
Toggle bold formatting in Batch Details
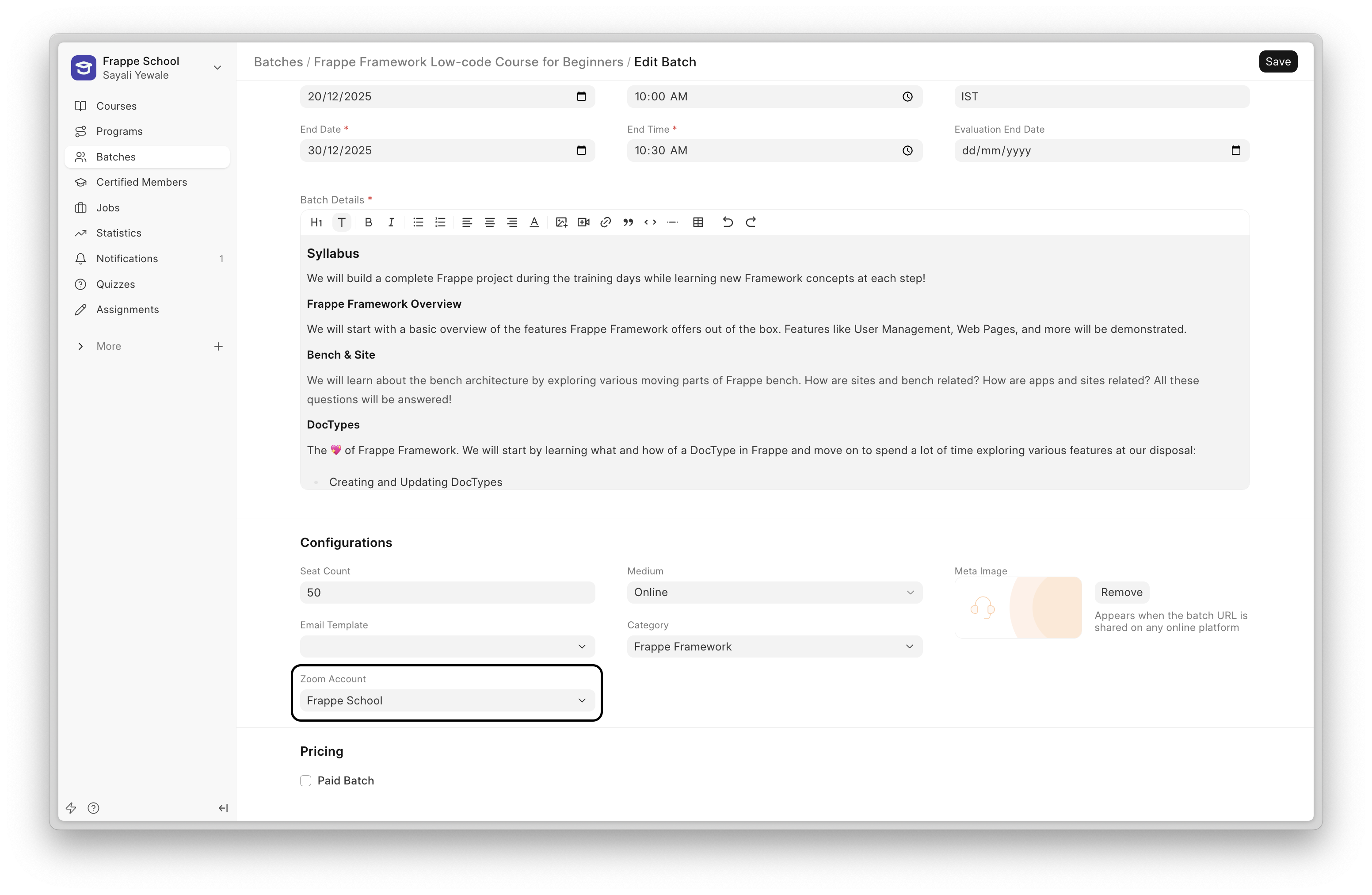368,222
